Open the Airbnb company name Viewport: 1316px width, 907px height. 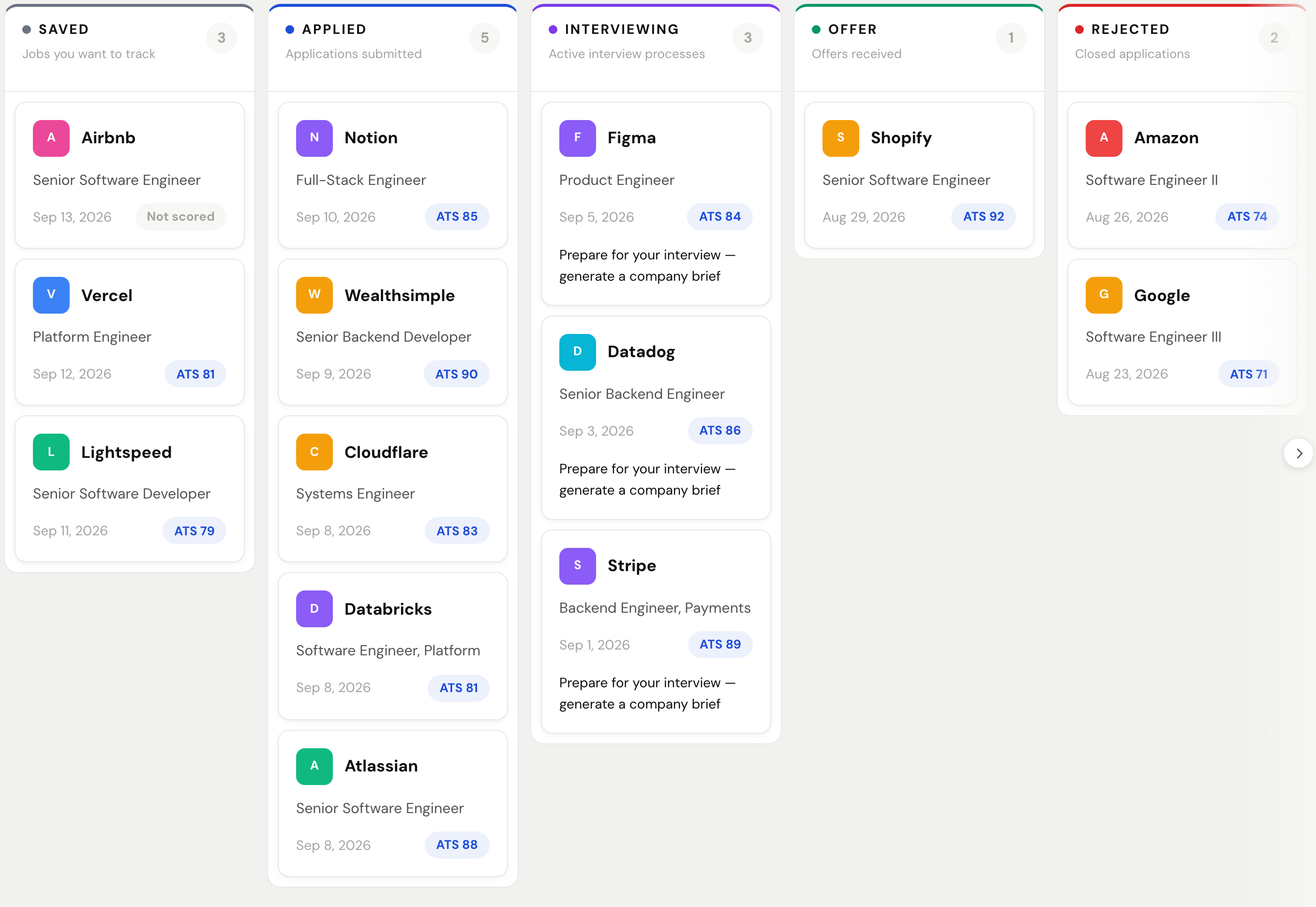click(108, 138)
